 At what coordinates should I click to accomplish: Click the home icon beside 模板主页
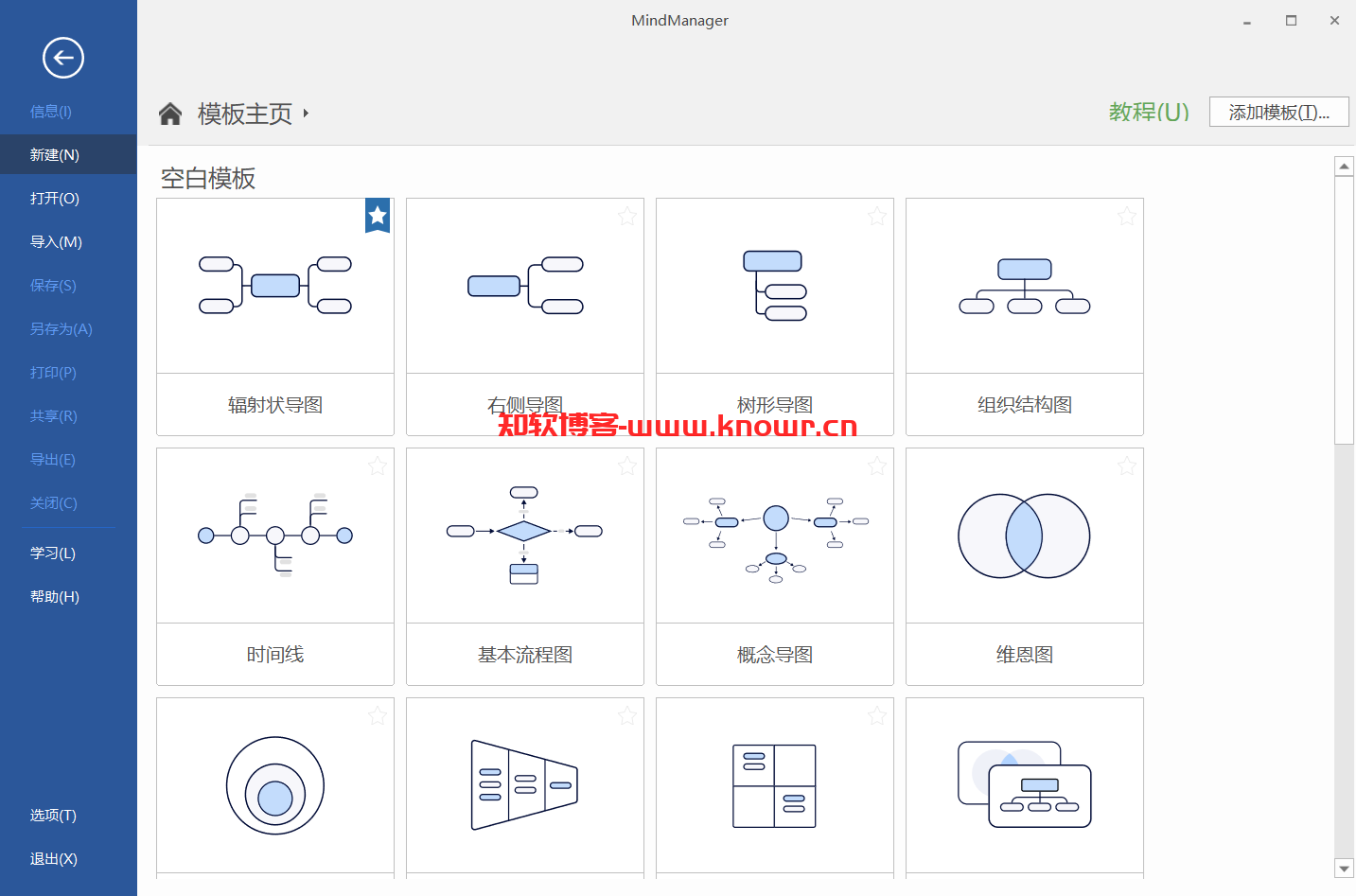(x=170, y=114)
